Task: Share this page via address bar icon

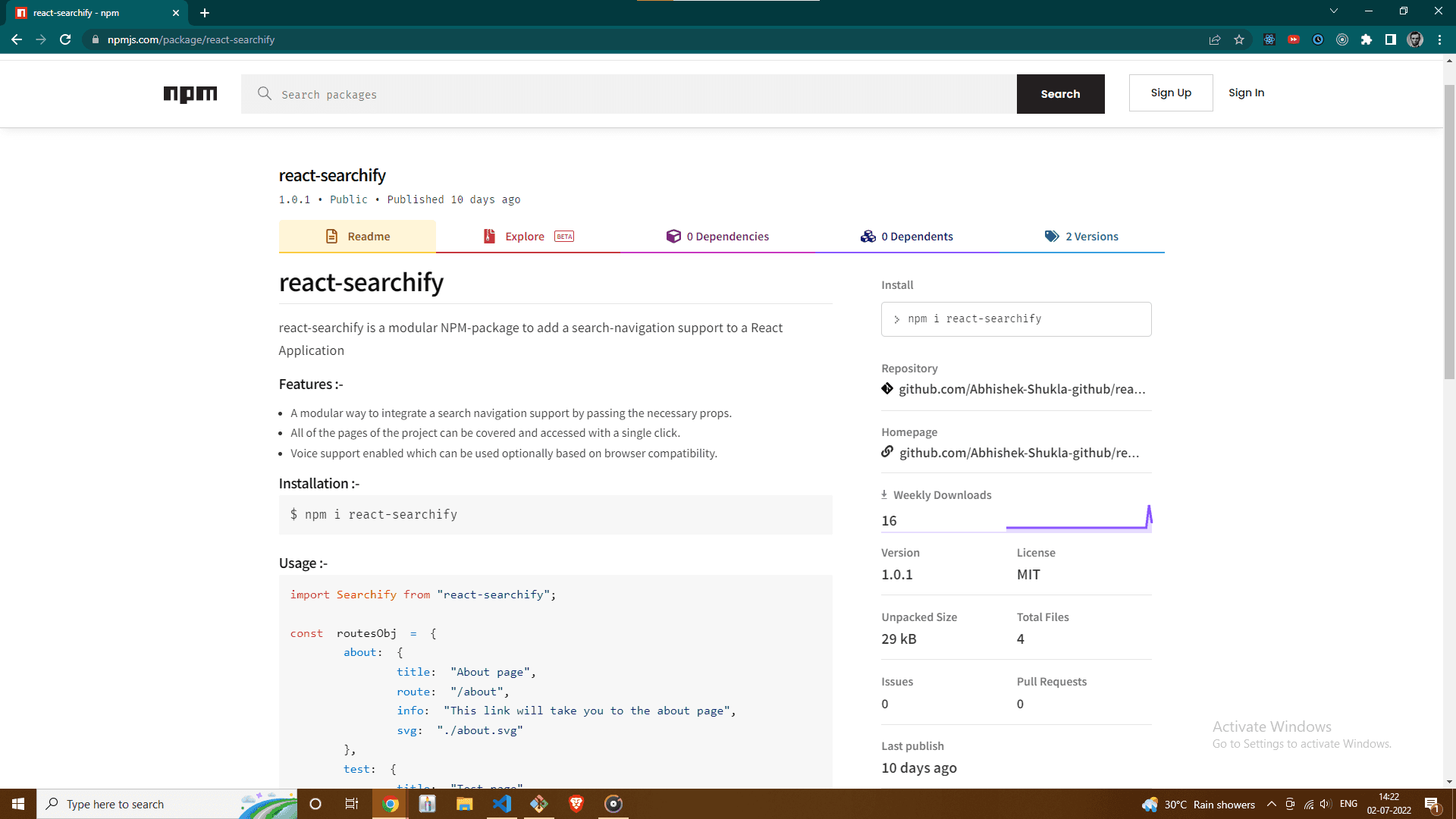Action: [x=1215, y=39]
